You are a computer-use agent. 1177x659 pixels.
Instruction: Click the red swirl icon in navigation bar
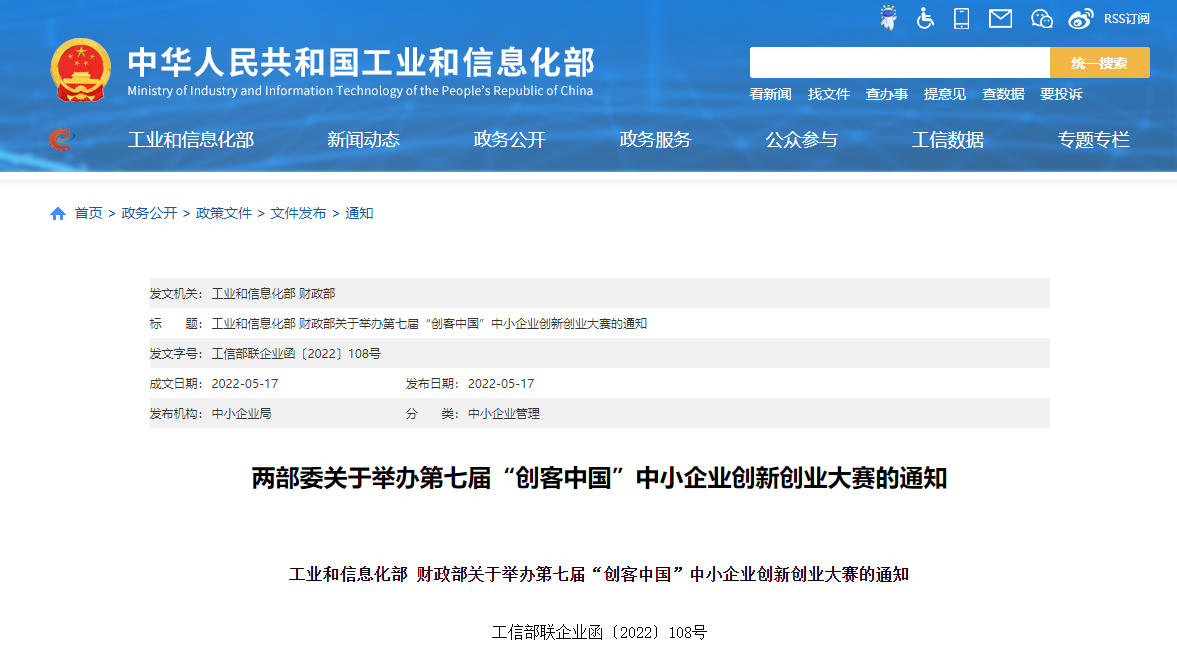(x=61, y=139)
